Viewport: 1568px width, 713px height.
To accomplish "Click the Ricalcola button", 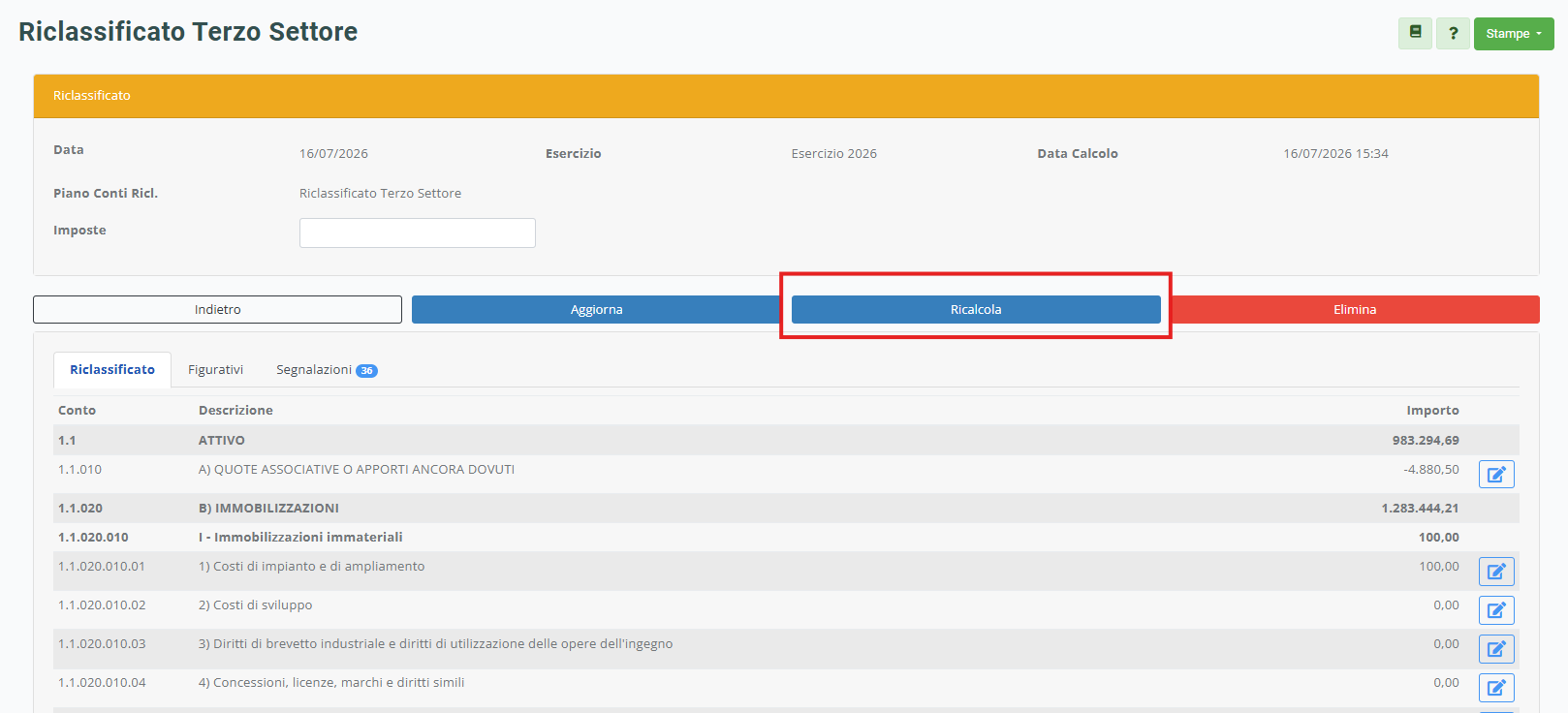I will point(976,309).
